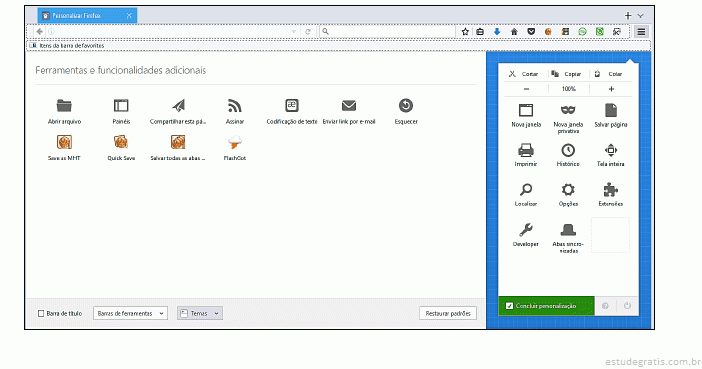Open a new tab with plus button
Screen dimensions: 702x369
(628, 16)
